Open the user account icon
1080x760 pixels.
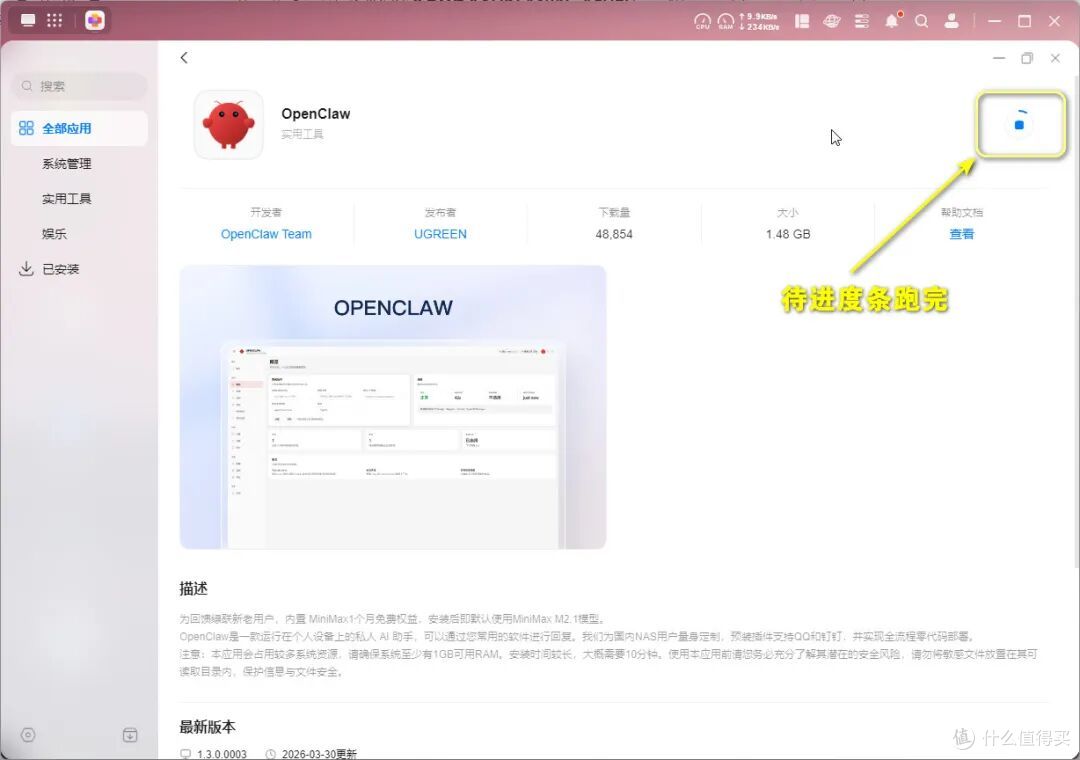click(x=952, y=21)
